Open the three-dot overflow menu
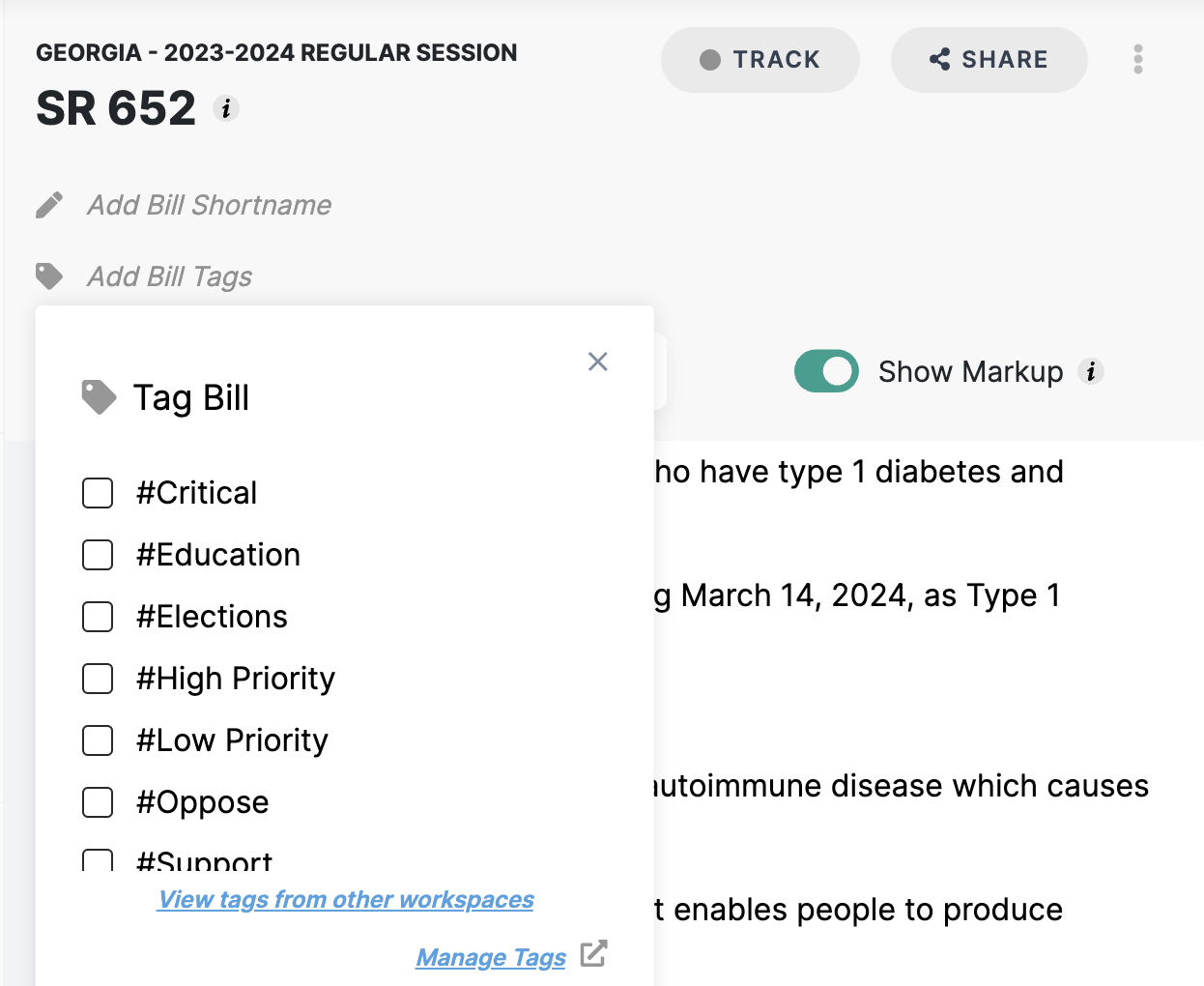This screenshot has height=986, width=1204. click(x=1138, y=59)
